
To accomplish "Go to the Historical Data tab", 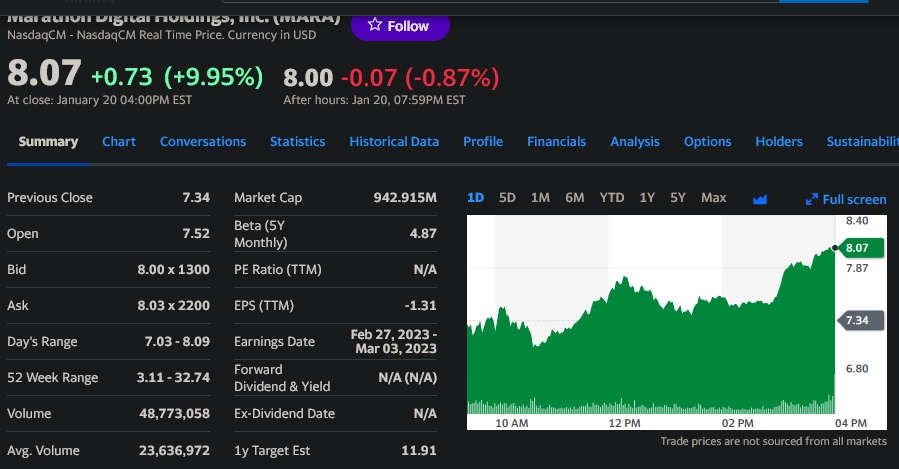I will (x=394, y=142).
